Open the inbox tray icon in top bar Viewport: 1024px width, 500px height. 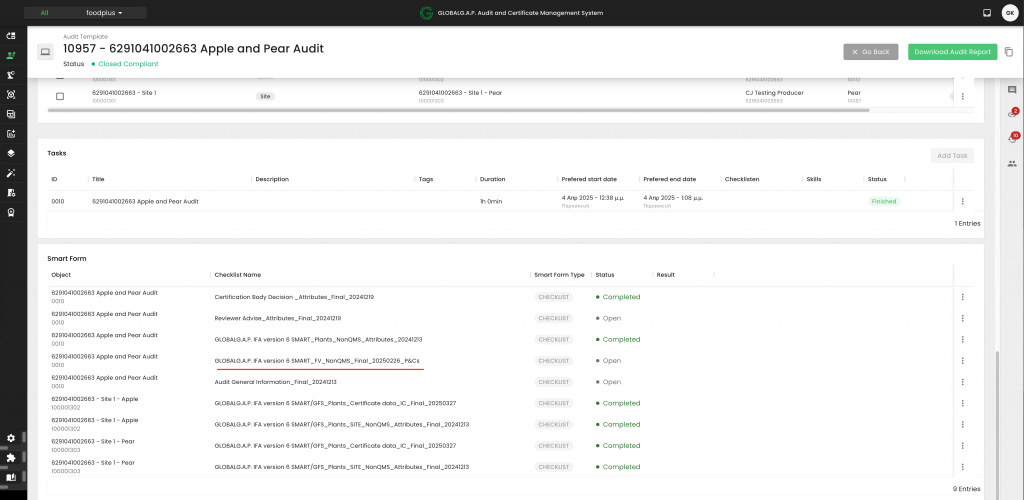coord(986,13)
